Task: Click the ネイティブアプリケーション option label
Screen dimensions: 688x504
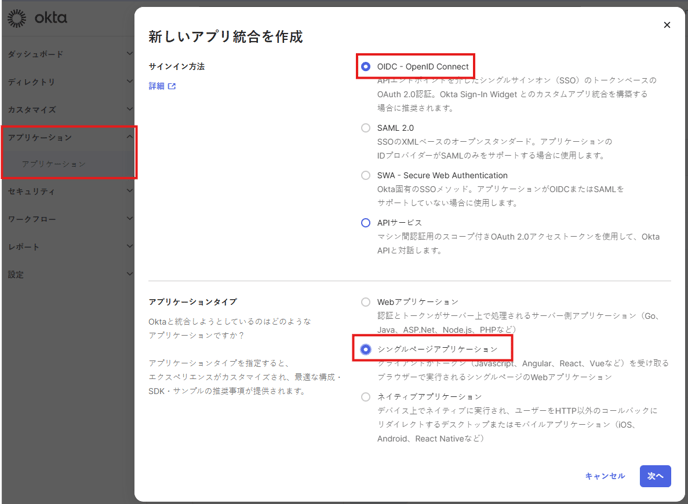Action: pos(430,397)
